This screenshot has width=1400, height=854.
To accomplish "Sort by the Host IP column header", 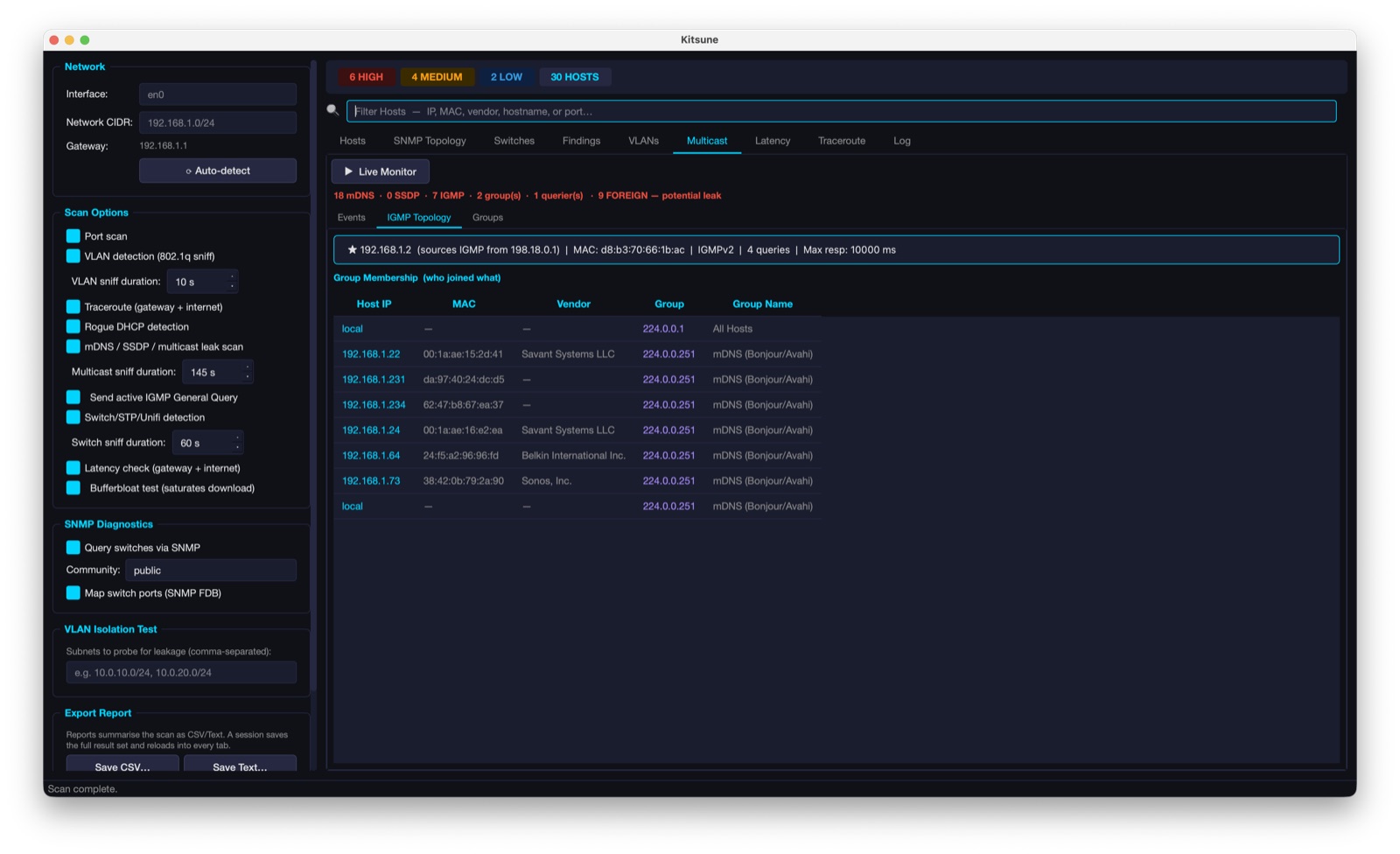I will (x=374, y=304).
